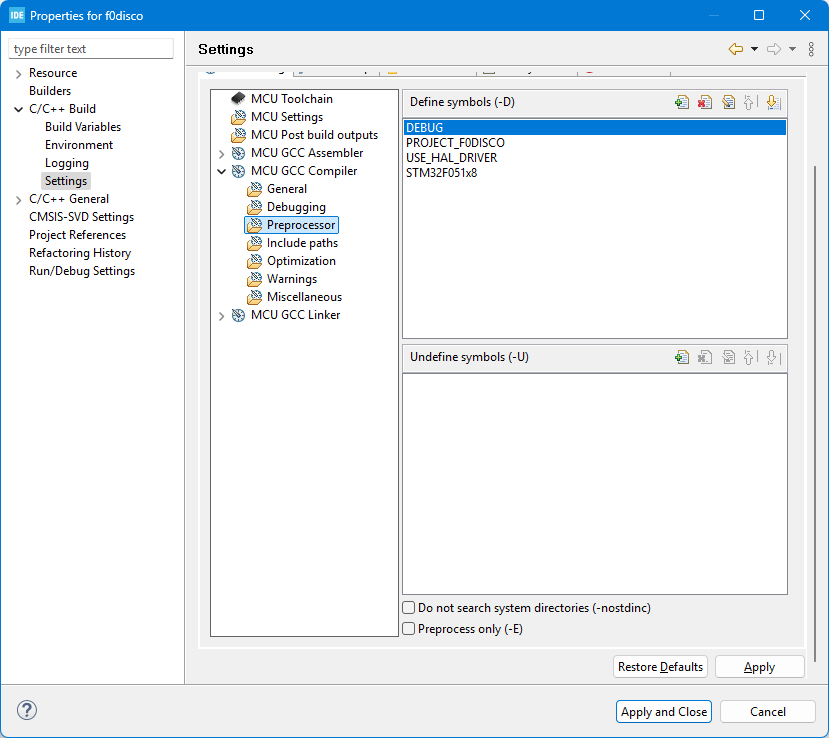Click Delete icon in Define symbols toolbar

[705, 102]
